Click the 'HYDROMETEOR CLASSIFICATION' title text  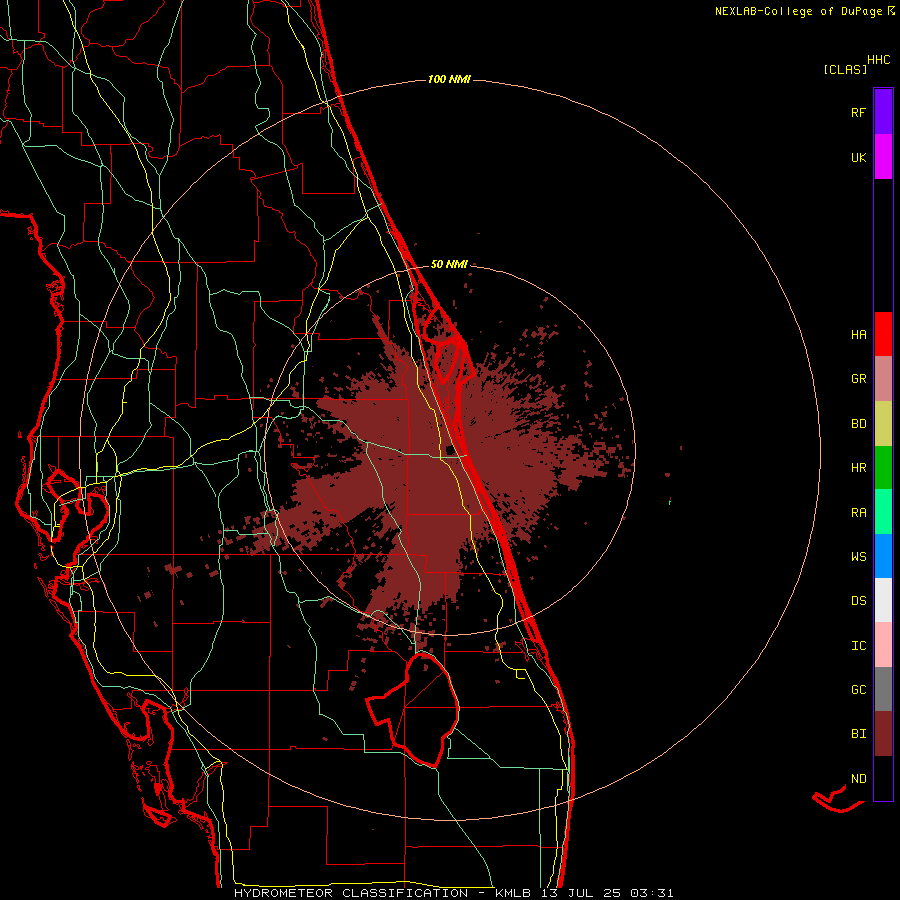[351, 893]
